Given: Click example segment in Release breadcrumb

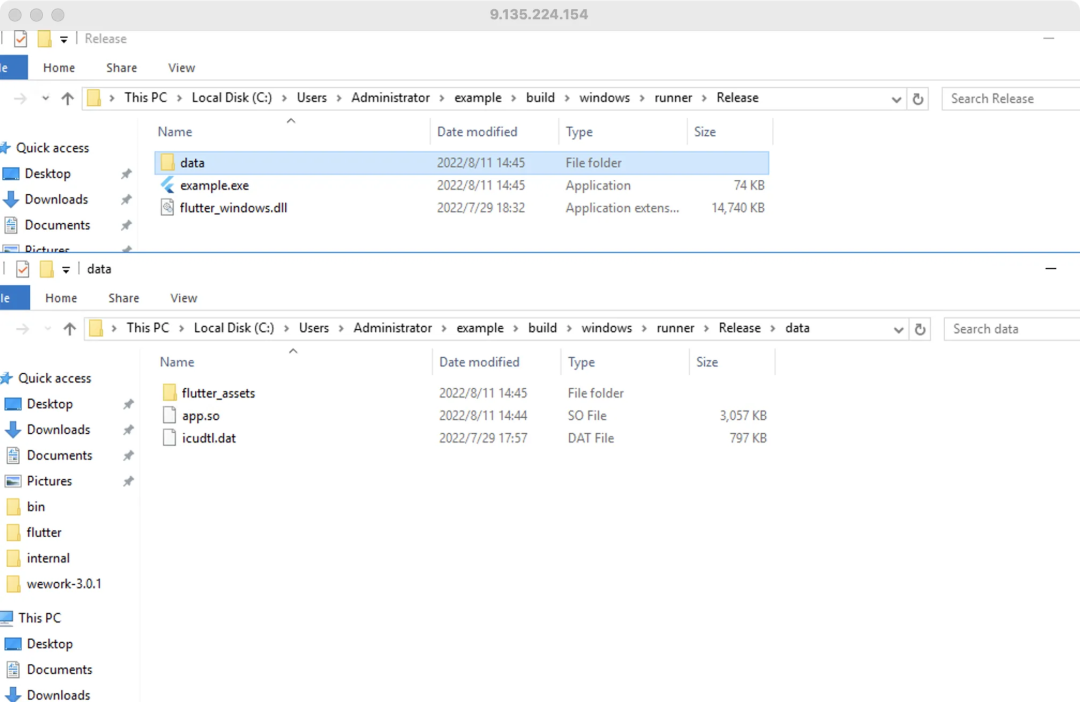Looking at the screenshot, I should pos(477,98).
